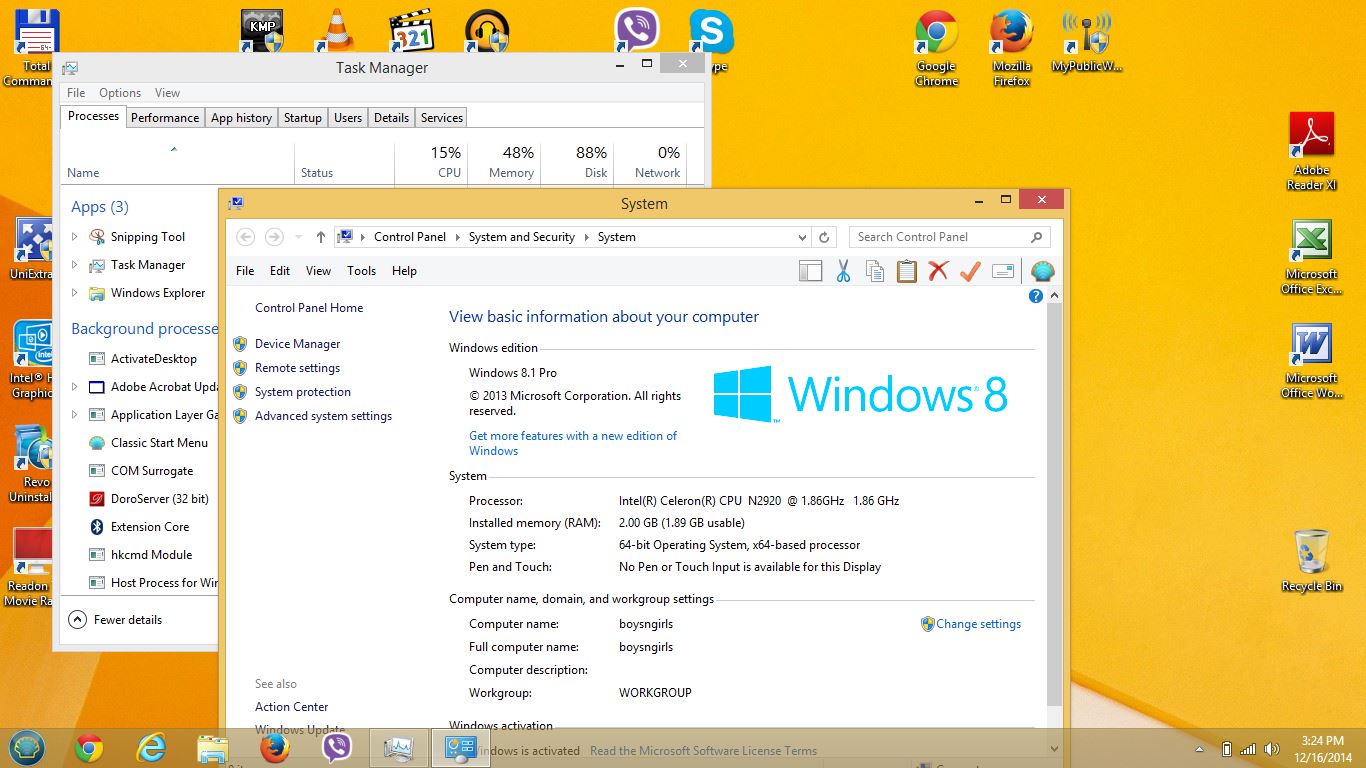Click the red X Delete toolbar icon
Viewport: 1366px width, 768px height.
click(938, 271)
